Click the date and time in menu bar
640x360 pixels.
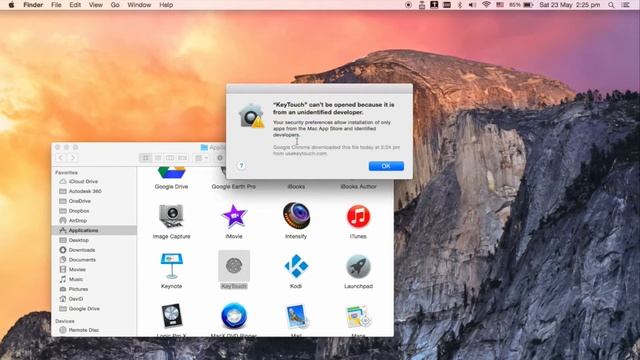coord(569,5)
